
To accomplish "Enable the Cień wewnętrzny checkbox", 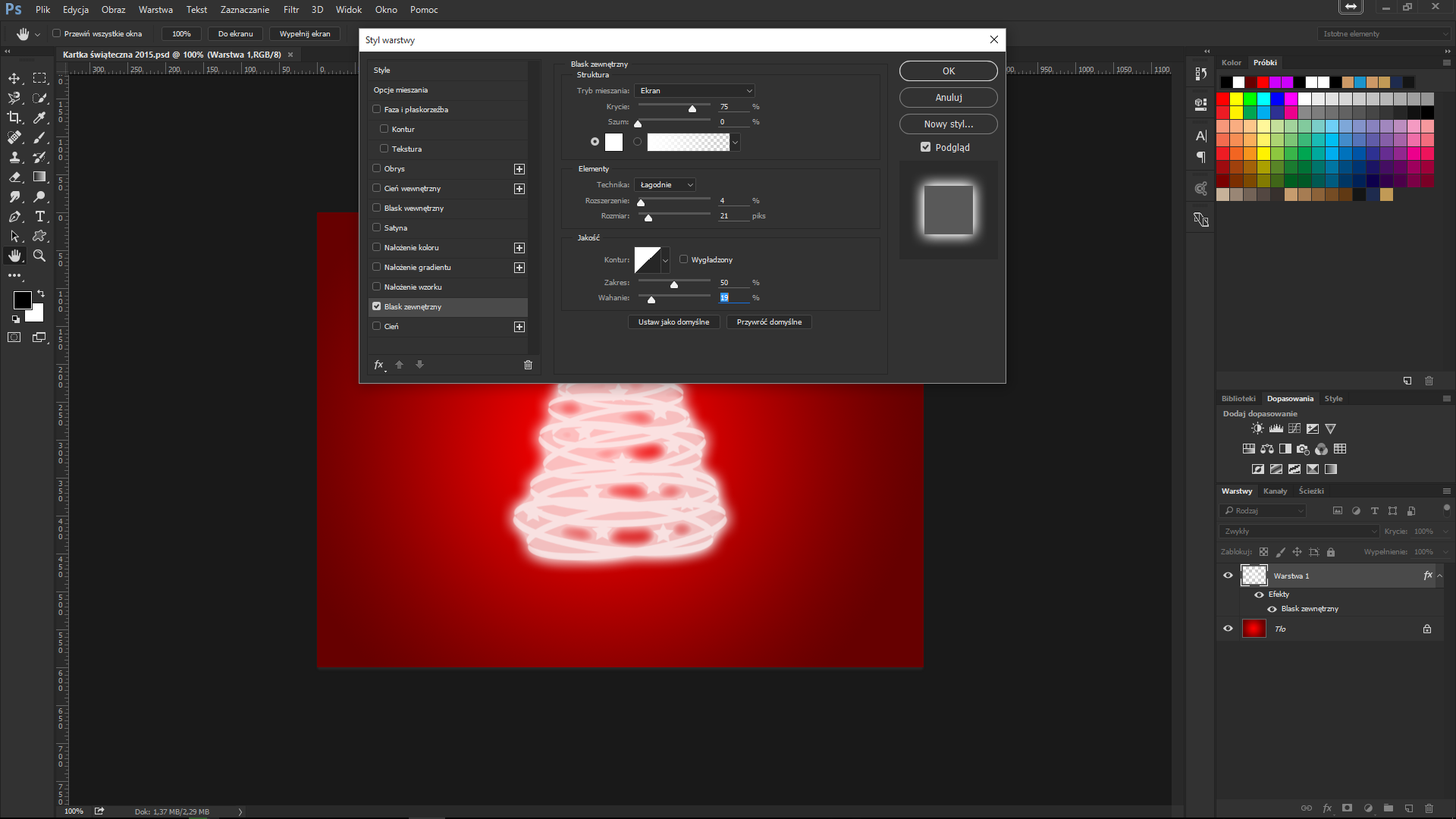I will [377, 188].
